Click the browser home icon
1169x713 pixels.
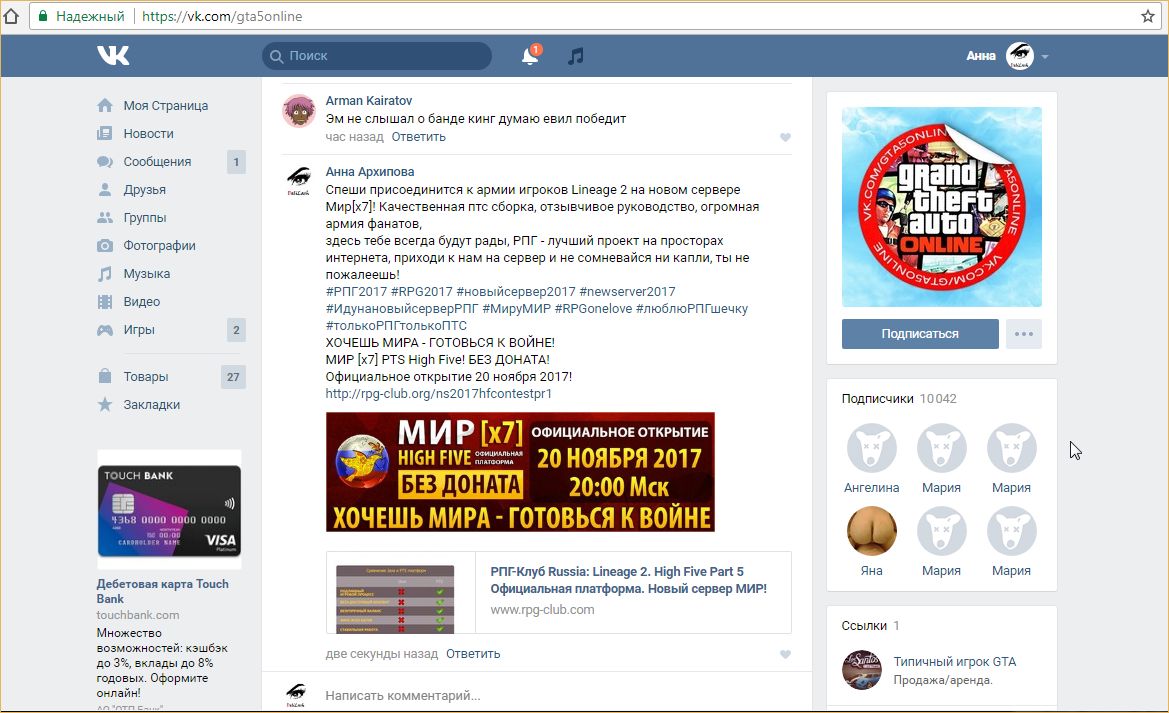coord(10,16)
